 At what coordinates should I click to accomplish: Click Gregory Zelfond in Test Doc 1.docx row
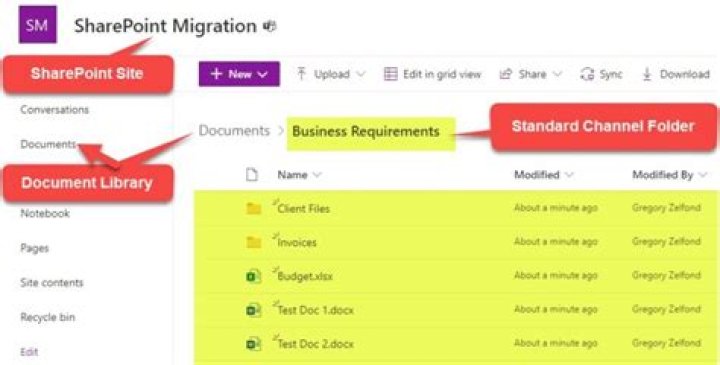(666, 309)
